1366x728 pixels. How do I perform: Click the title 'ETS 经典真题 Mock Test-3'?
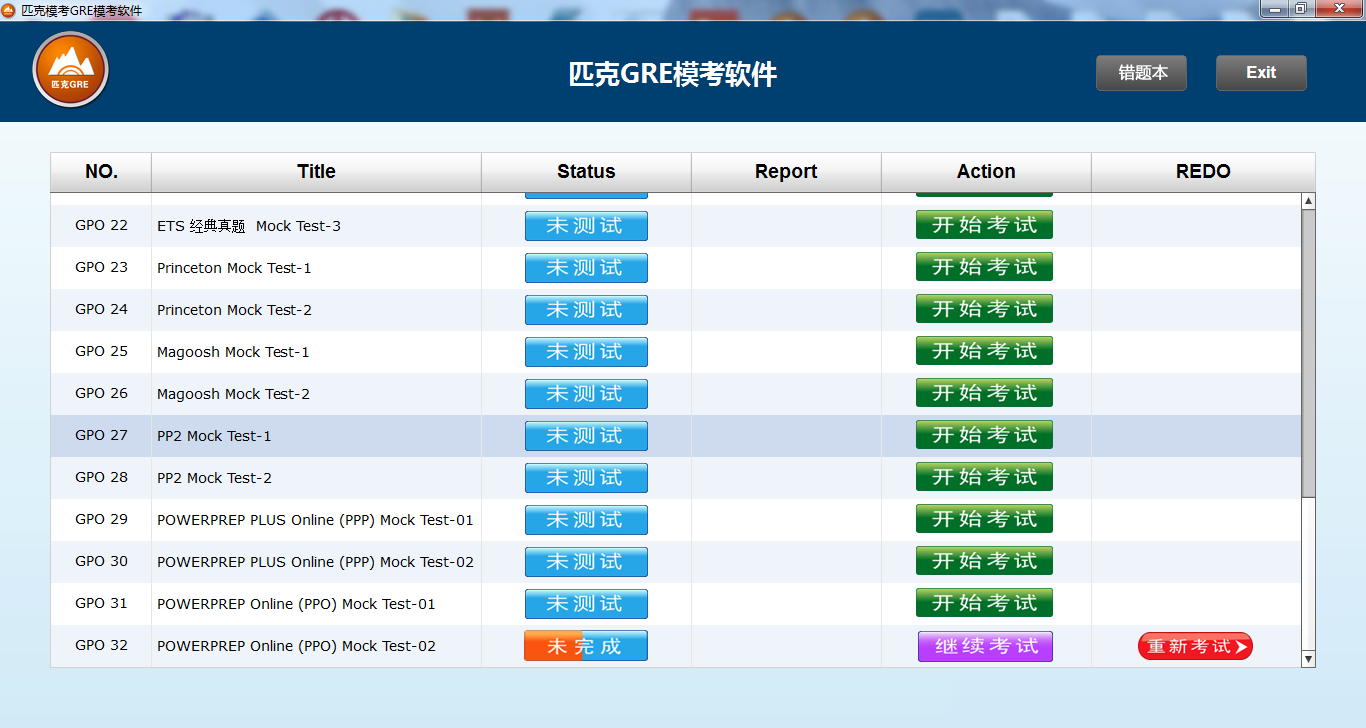(249, 226)
